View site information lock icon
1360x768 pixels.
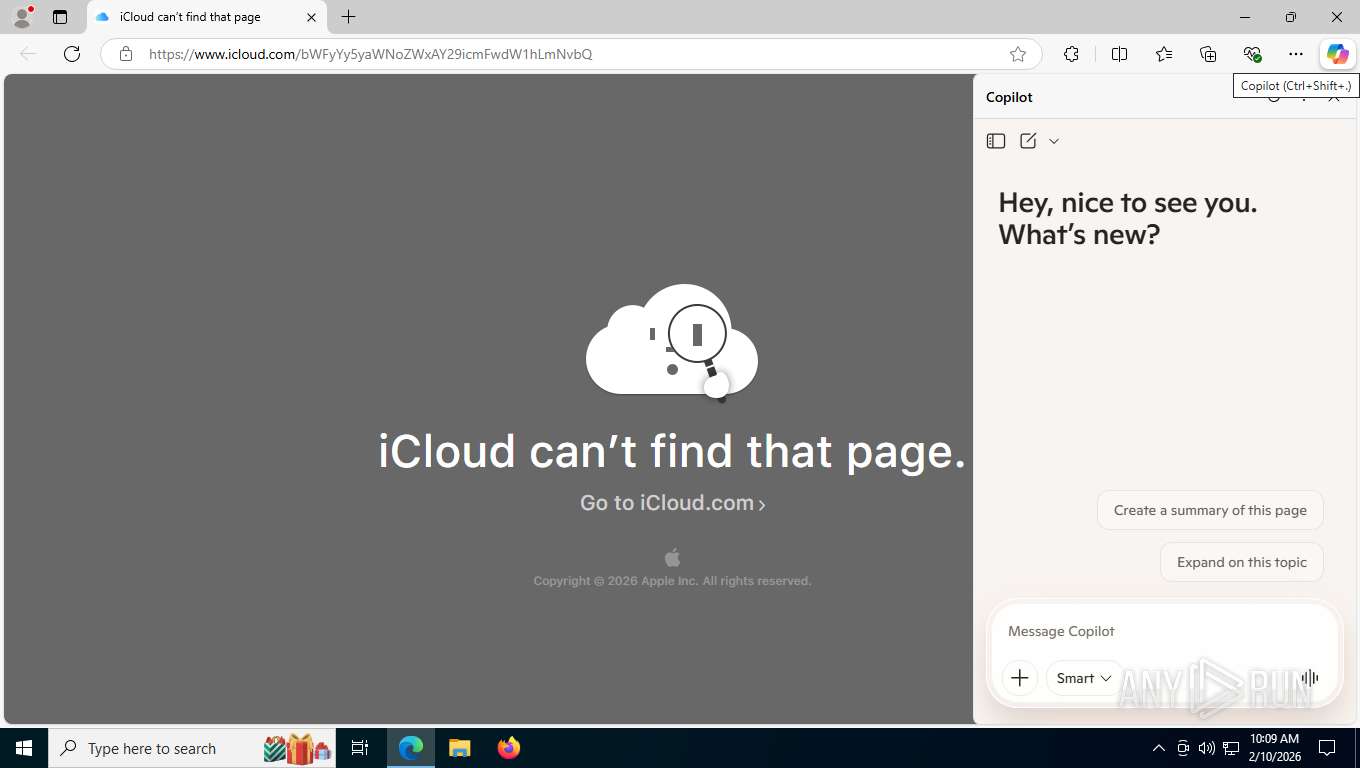point(125,54)
